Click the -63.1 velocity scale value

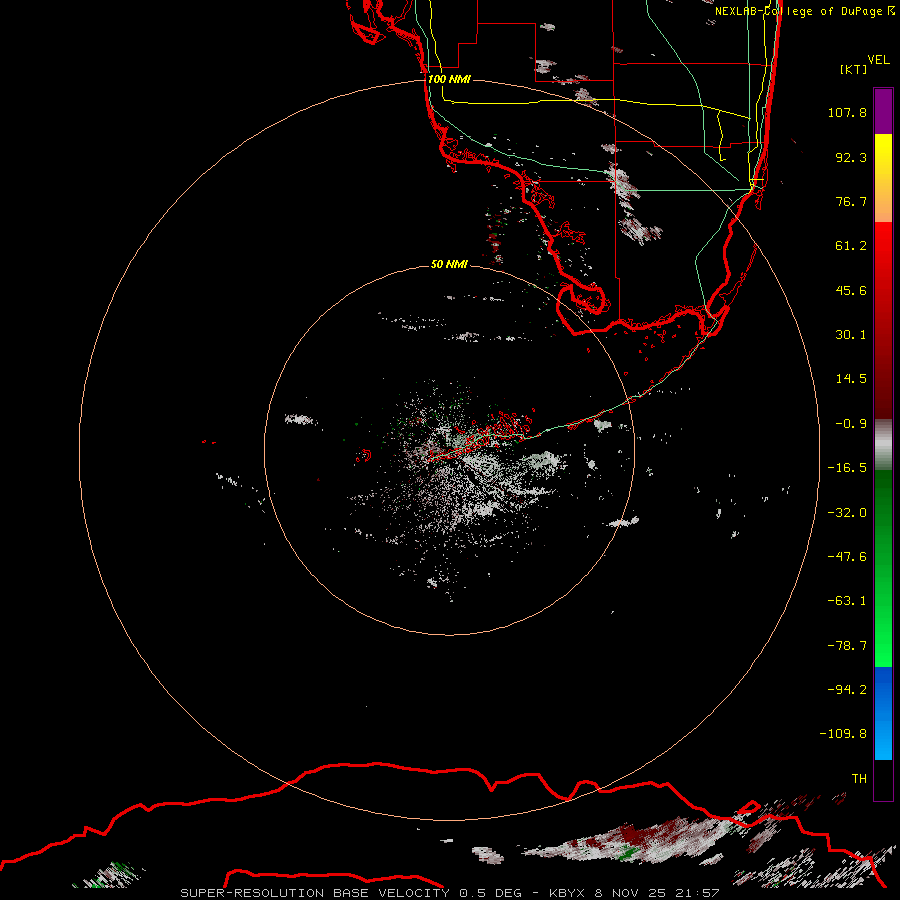click(847, 601)
